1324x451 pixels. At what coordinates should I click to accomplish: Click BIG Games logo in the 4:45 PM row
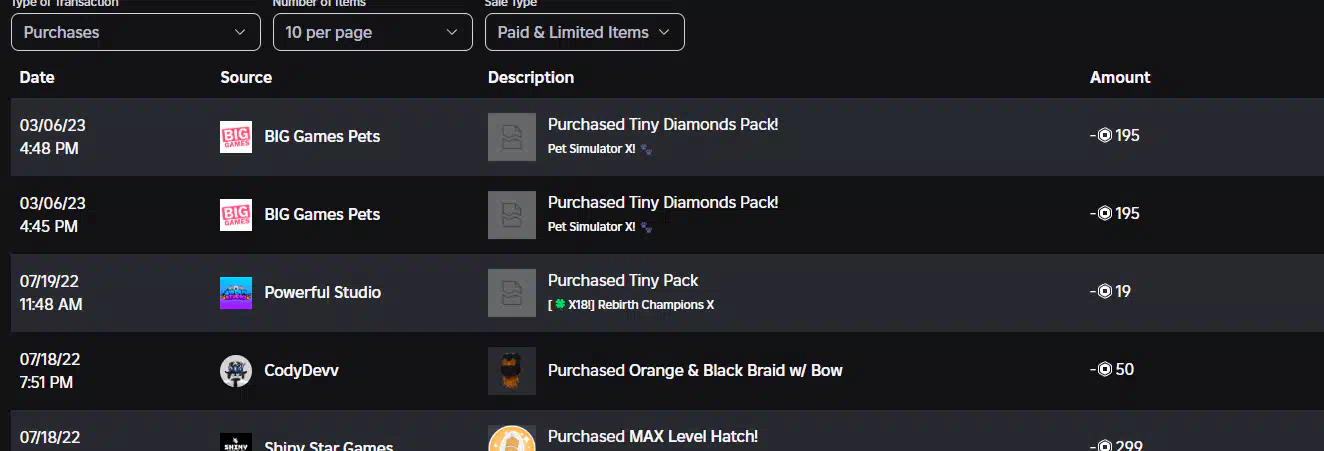[x=236, y=215]
